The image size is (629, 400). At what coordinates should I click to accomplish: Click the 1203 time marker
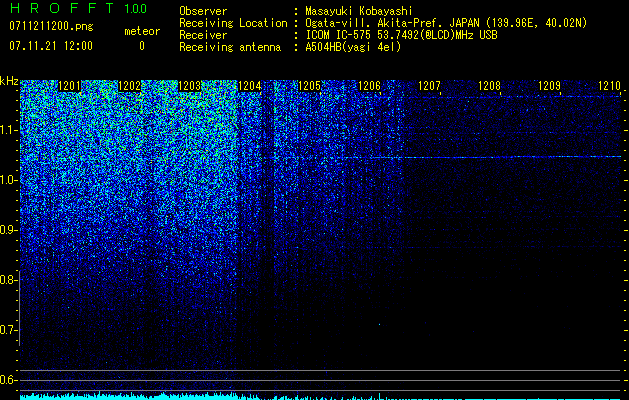190,86
